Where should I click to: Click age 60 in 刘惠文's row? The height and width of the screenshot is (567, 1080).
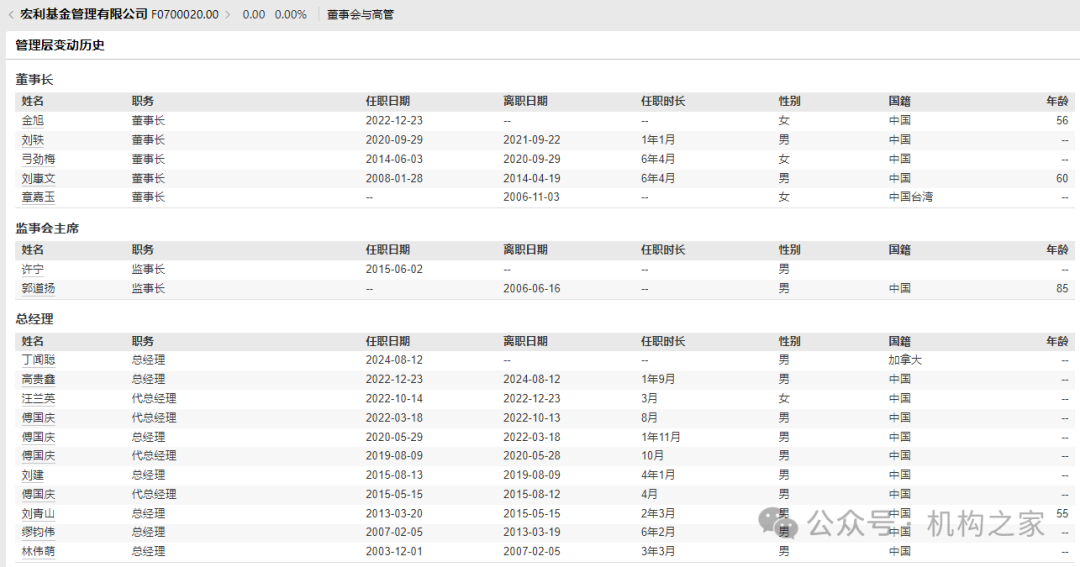click(1062, 178)
